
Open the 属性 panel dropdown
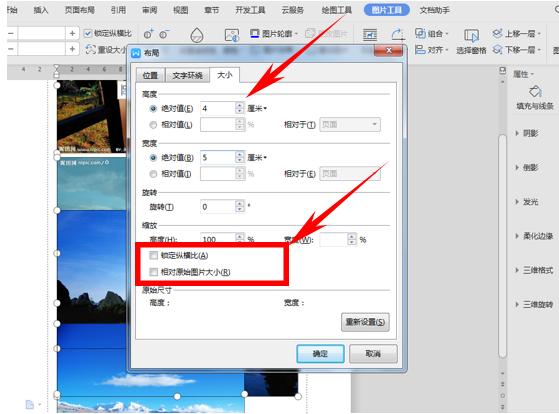(523, 74)
